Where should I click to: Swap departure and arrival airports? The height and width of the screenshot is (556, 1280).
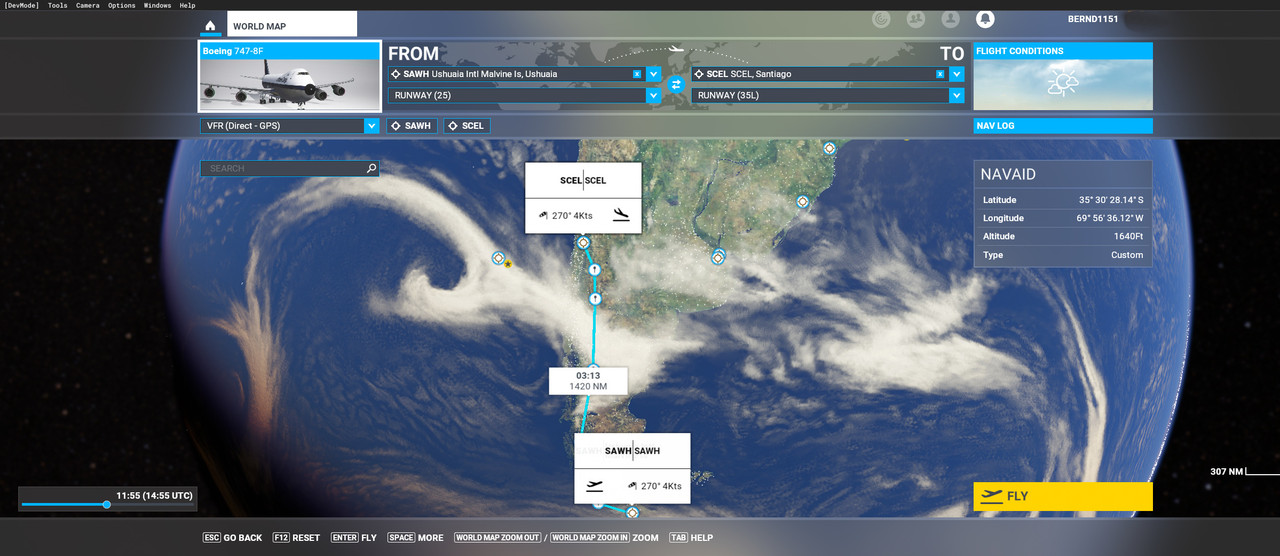coord(675,84)
